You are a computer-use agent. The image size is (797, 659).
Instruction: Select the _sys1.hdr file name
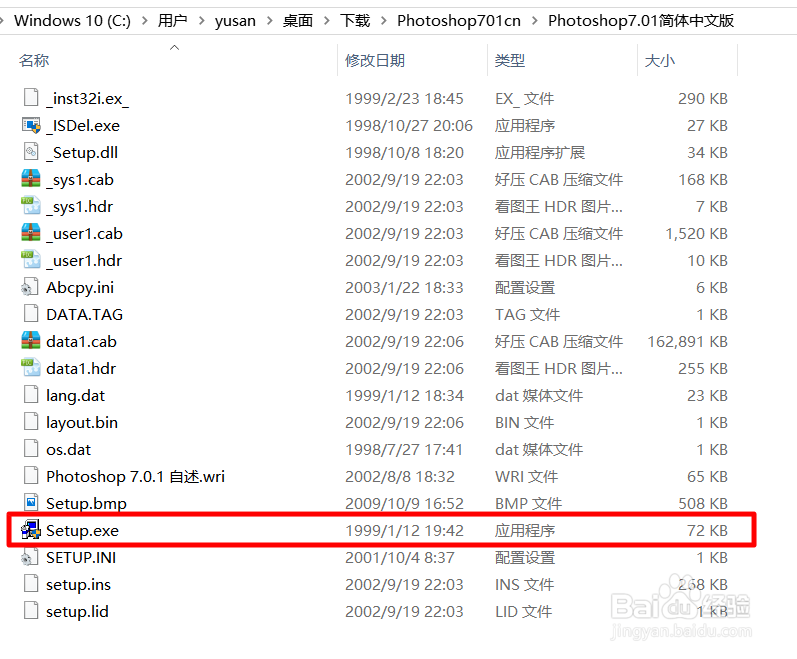(x=79, y=206)
